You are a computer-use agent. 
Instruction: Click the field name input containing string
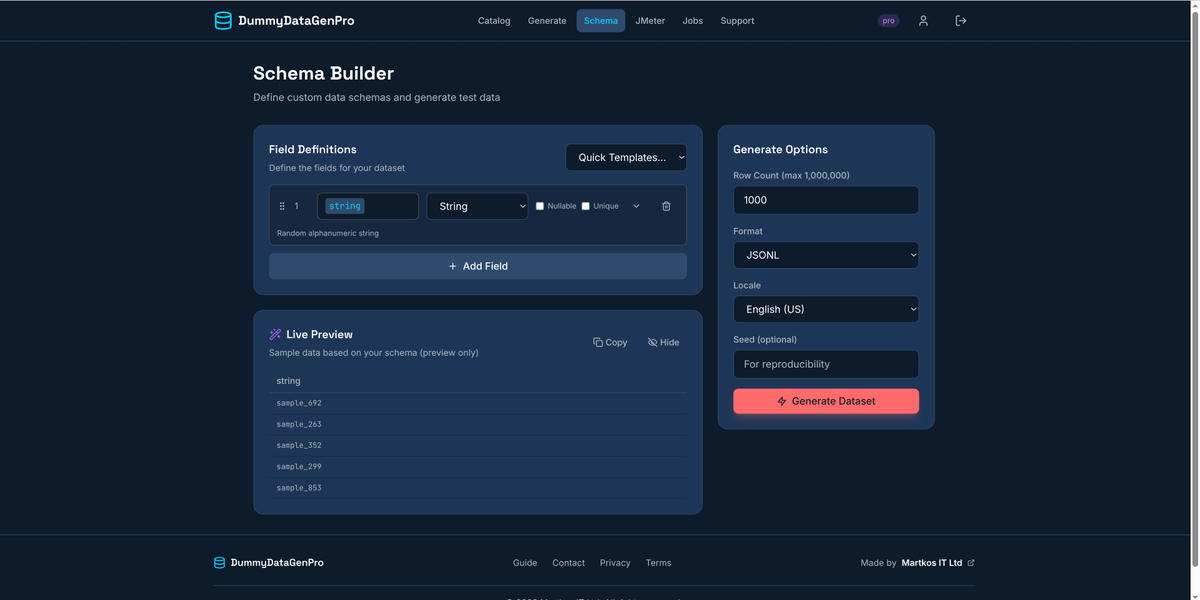pos(368,206)
